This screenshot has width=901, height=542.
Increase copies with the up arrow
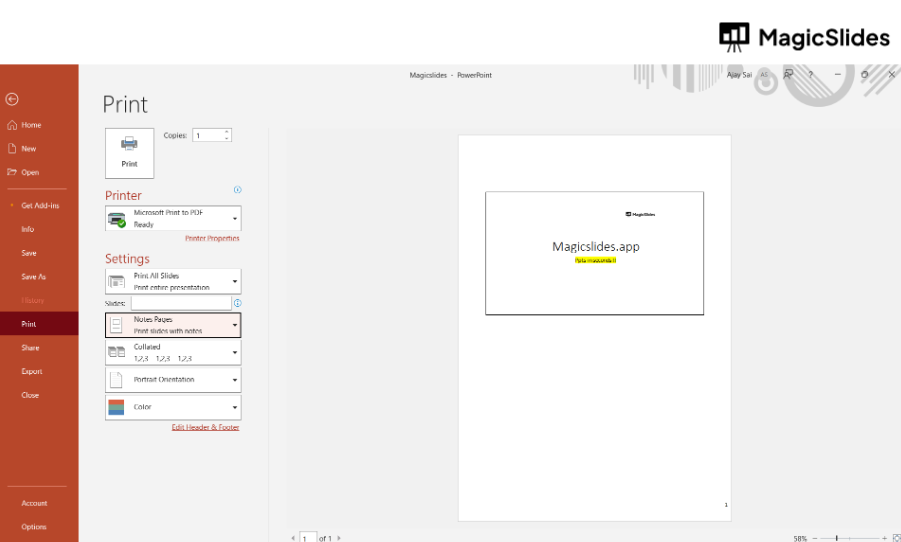(227, 132)
